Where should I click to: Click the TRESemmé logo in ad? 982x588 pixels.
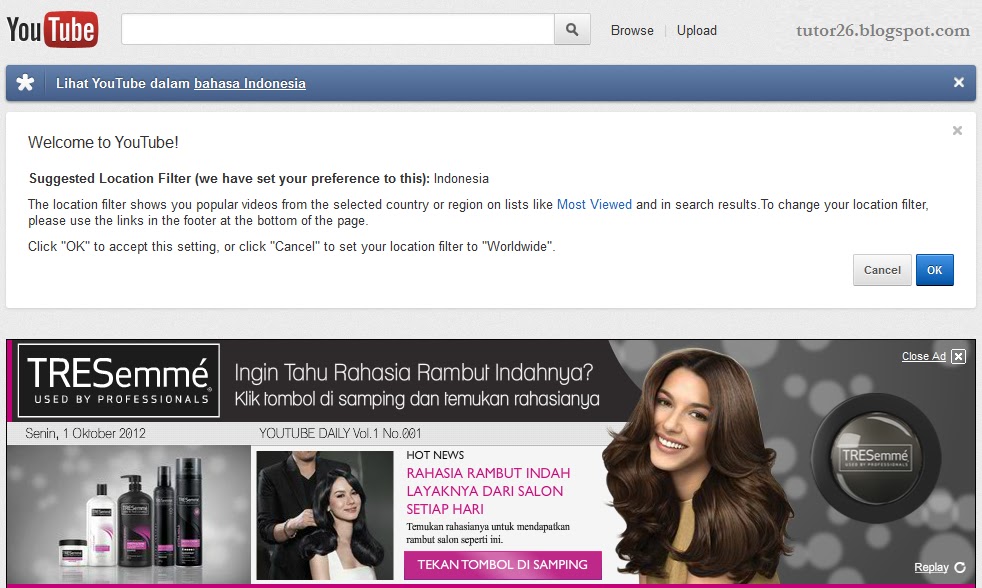(x=119, y=380)
